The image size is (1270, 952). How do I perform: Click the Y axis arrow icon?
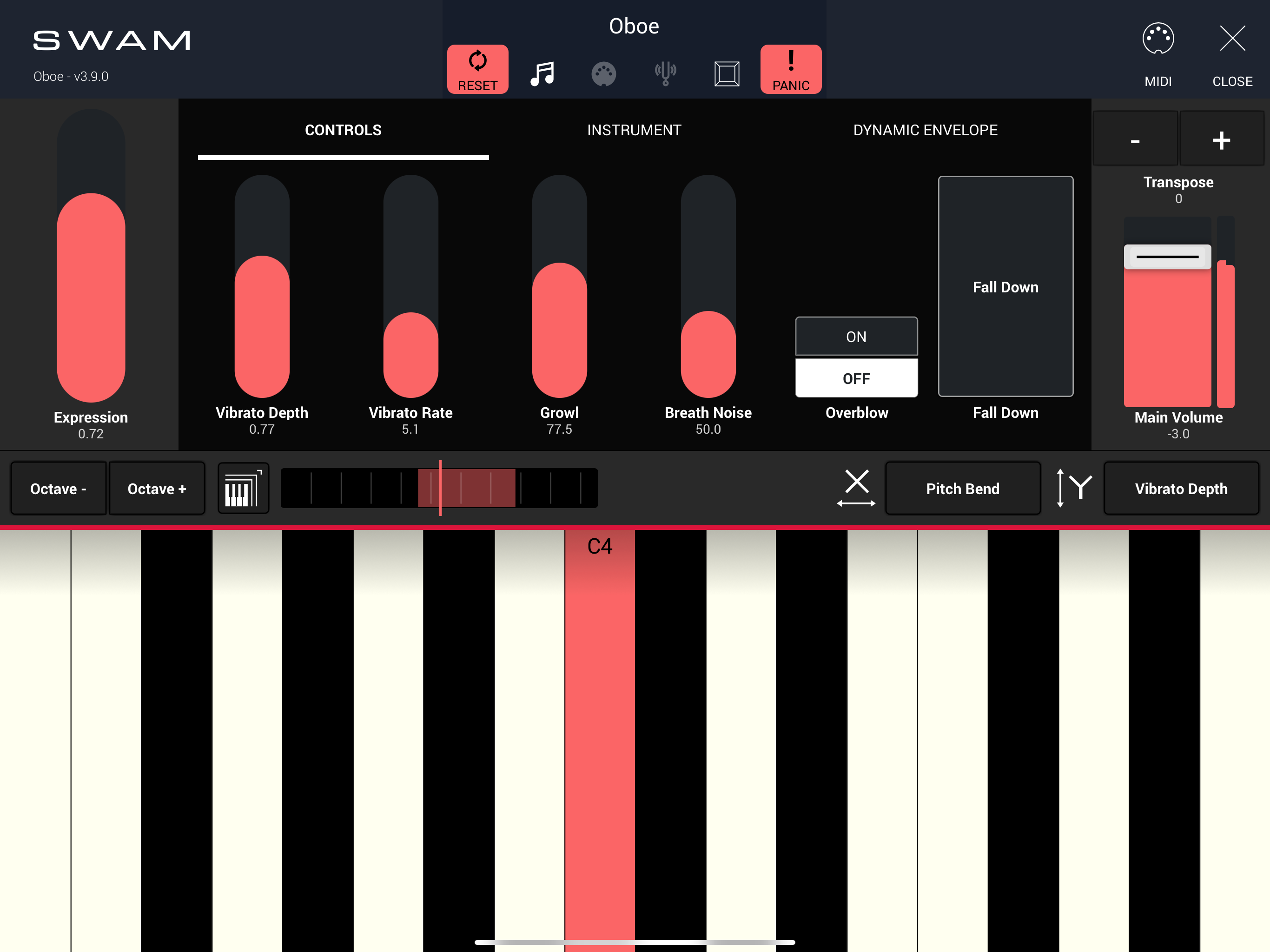(1074, 488)
